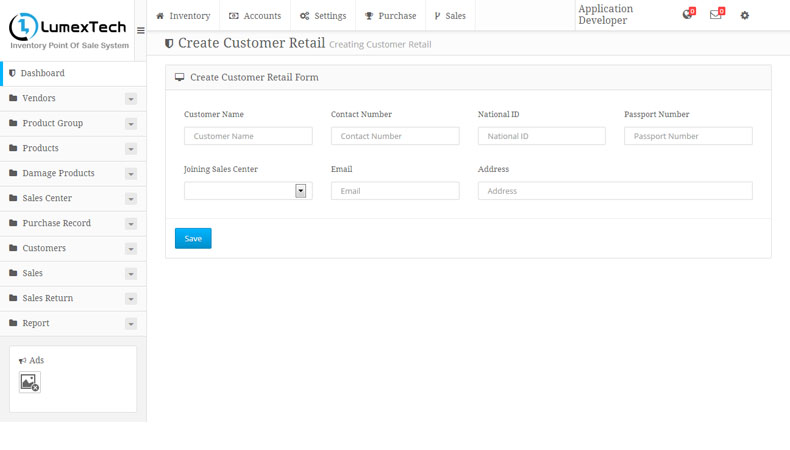Go to the Dashboard link
Screen dimensions: 790x450
tap(43, 73)
